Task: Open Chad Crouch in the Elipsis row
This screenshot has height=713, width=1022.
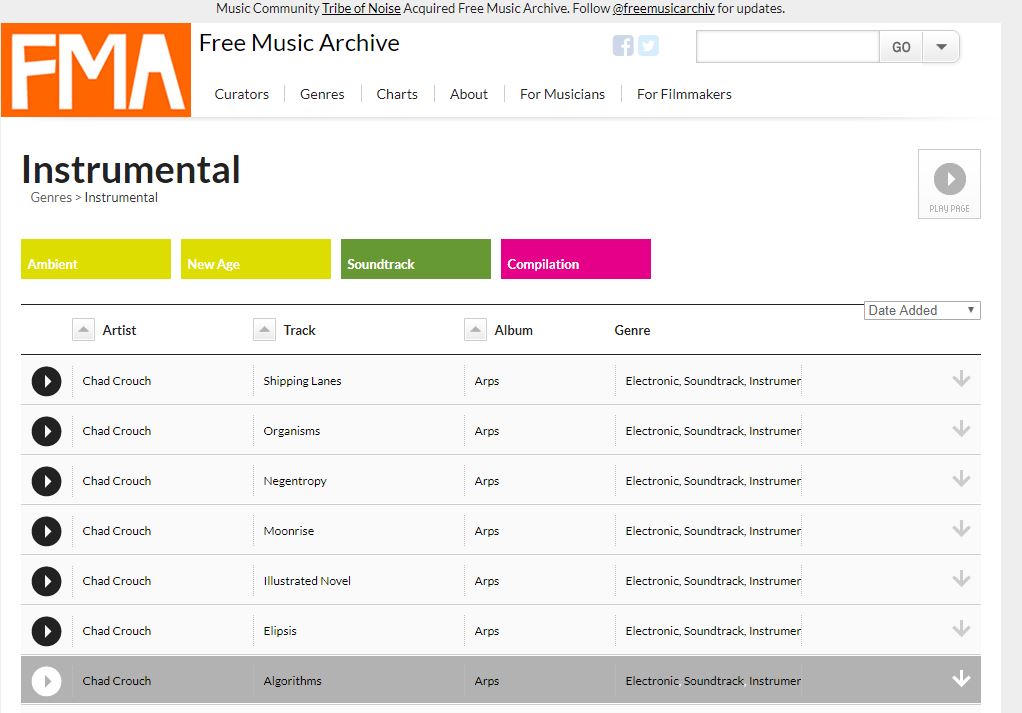Action: (x=117, y=631)
